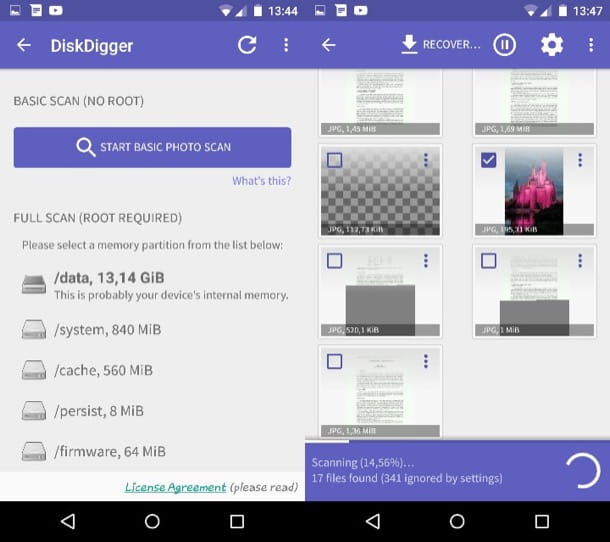Tap the scanning progress bar above status text
The height and width of the screenshot is (542, 610).
pyautogui.click(x=458, y=441)
